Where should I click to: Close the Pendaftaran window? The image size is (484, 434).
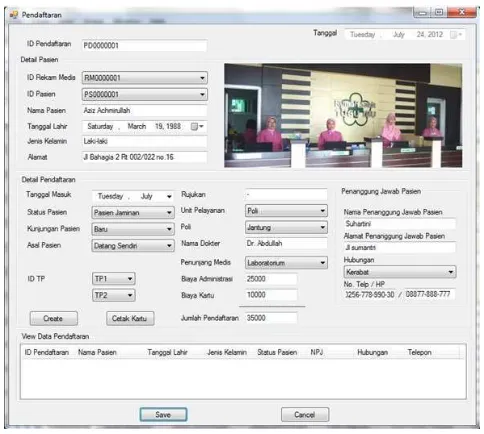(x=462, y=12)
